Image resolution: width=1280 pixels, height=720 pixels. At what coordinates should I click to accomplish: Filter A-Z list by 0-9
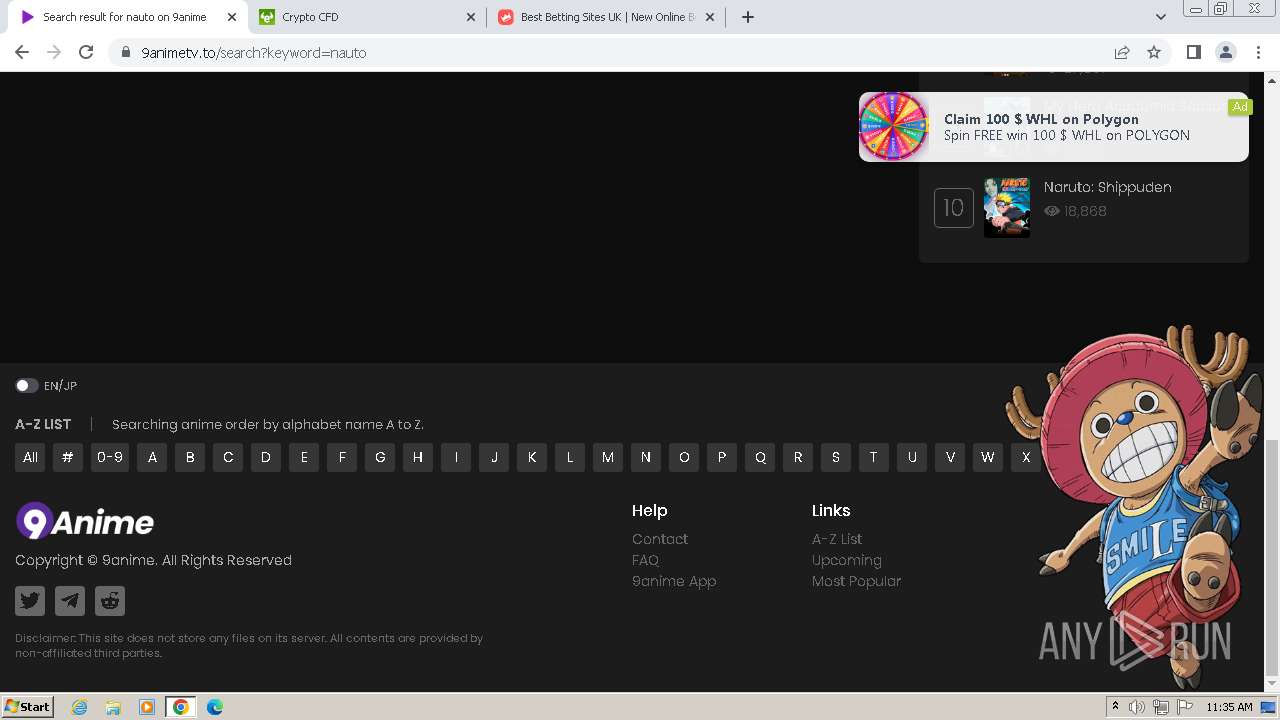pos(110,457)
